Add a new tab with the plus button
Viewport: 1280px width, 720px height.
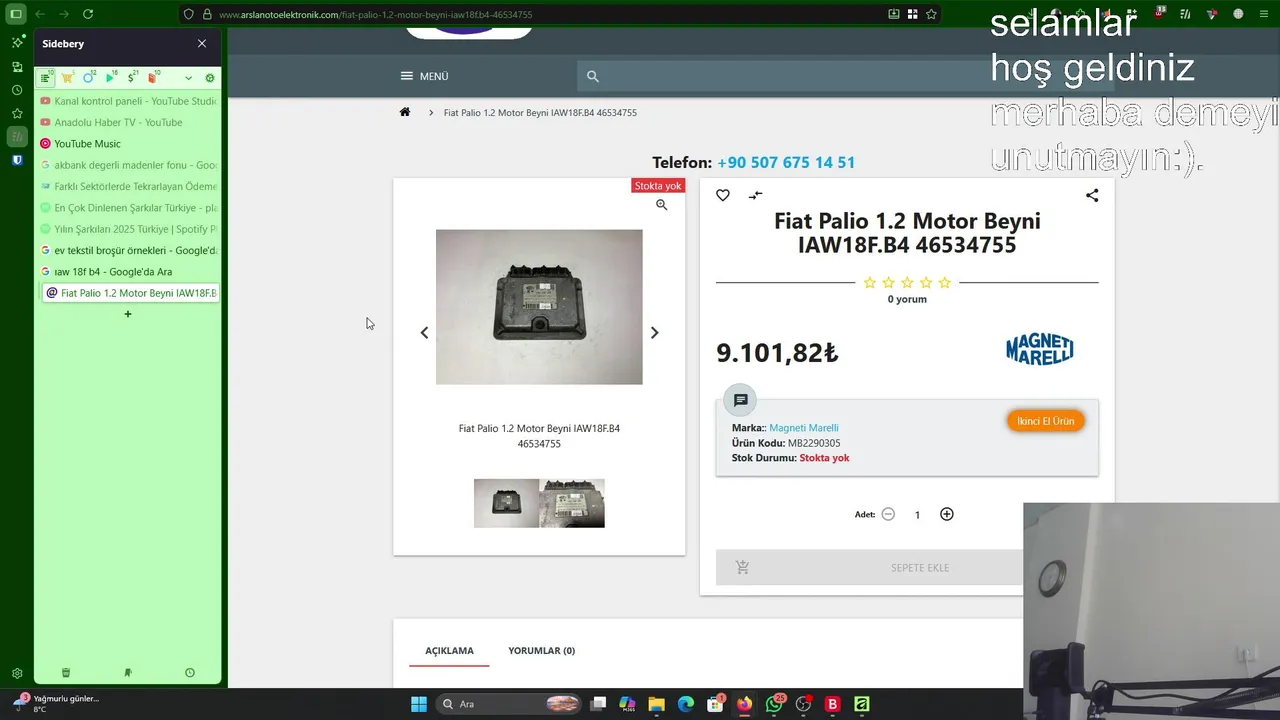point(127,314)
